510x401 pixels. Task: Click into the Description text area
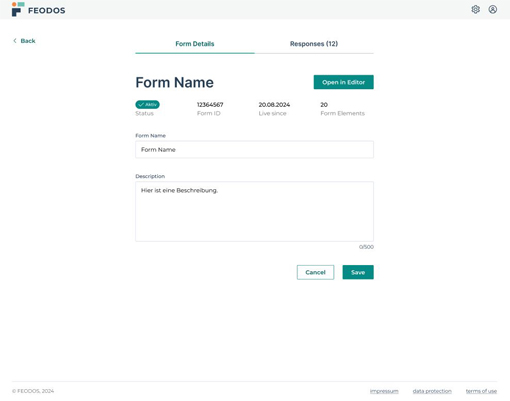[x=254, y=211]
